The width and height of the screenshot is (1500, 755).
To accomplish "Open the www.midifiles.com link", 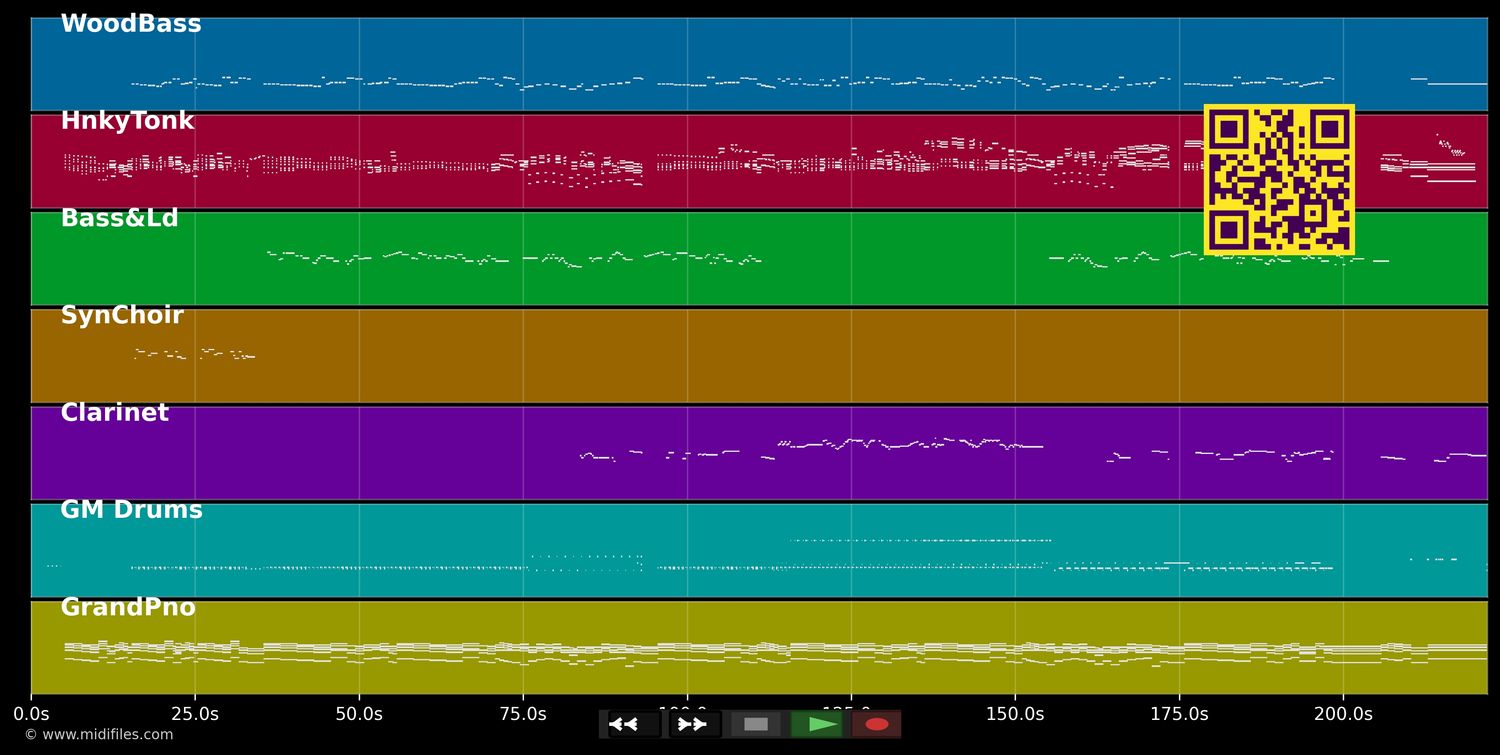I will pos(98,735).
